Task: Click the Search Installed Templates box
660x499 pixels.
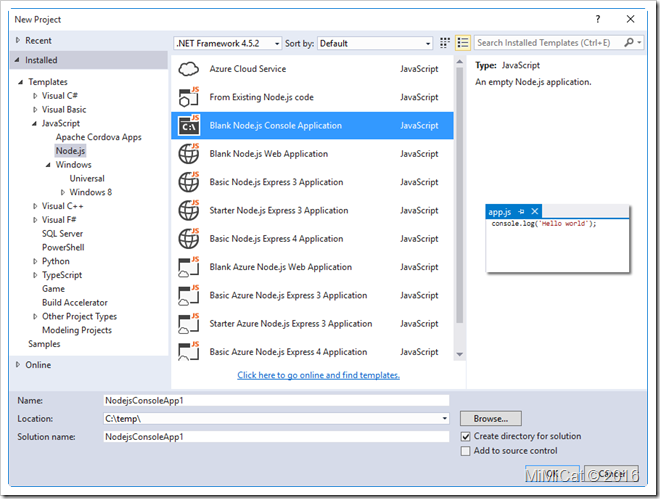Action: click(548, 42)
